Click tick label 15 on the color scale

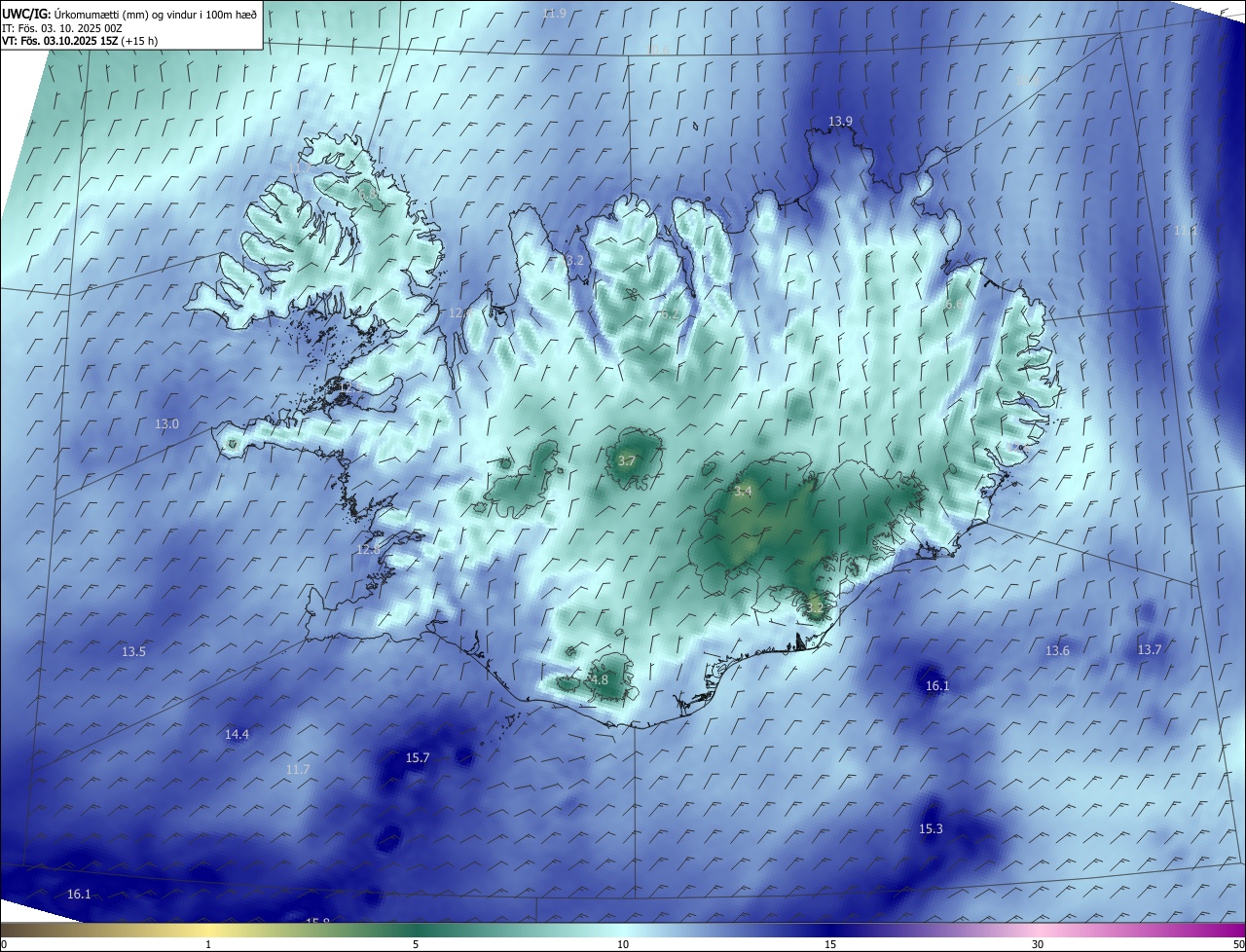click(x=830, y=944)
